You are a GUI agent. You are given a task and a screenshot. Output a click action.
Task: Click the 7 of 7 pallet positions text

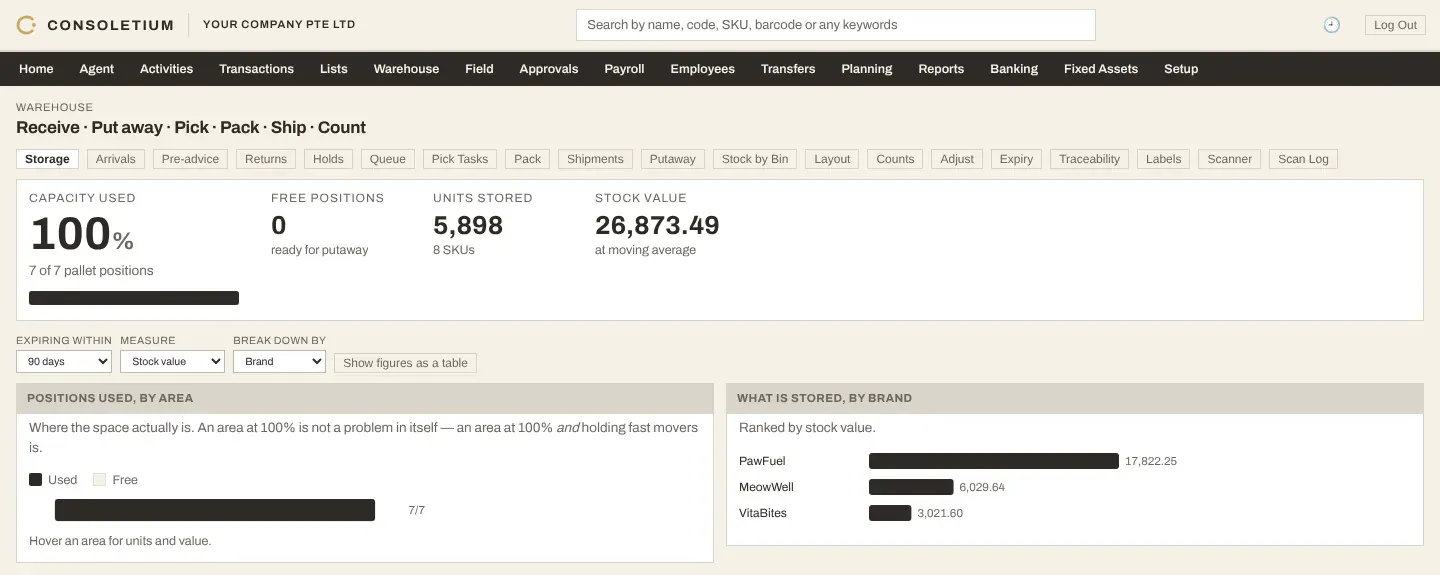coord(91,271)
